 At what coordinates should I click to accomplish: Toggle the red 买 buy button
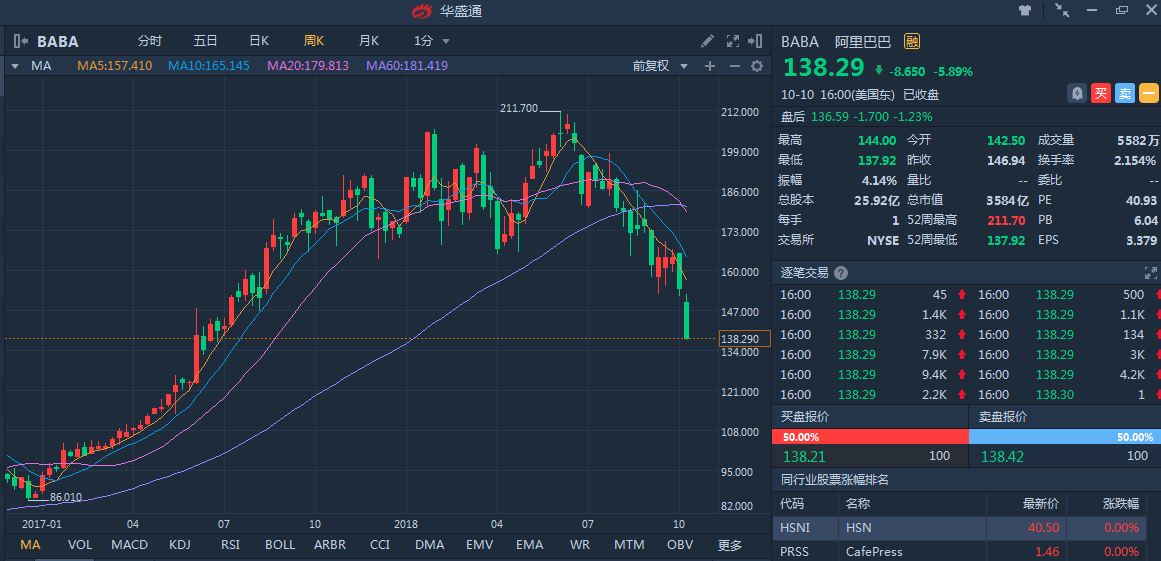[1101, 94]
